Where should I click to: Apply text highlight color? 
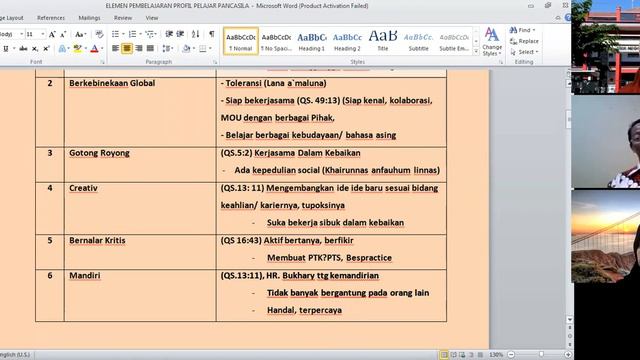tap(77, 49)
